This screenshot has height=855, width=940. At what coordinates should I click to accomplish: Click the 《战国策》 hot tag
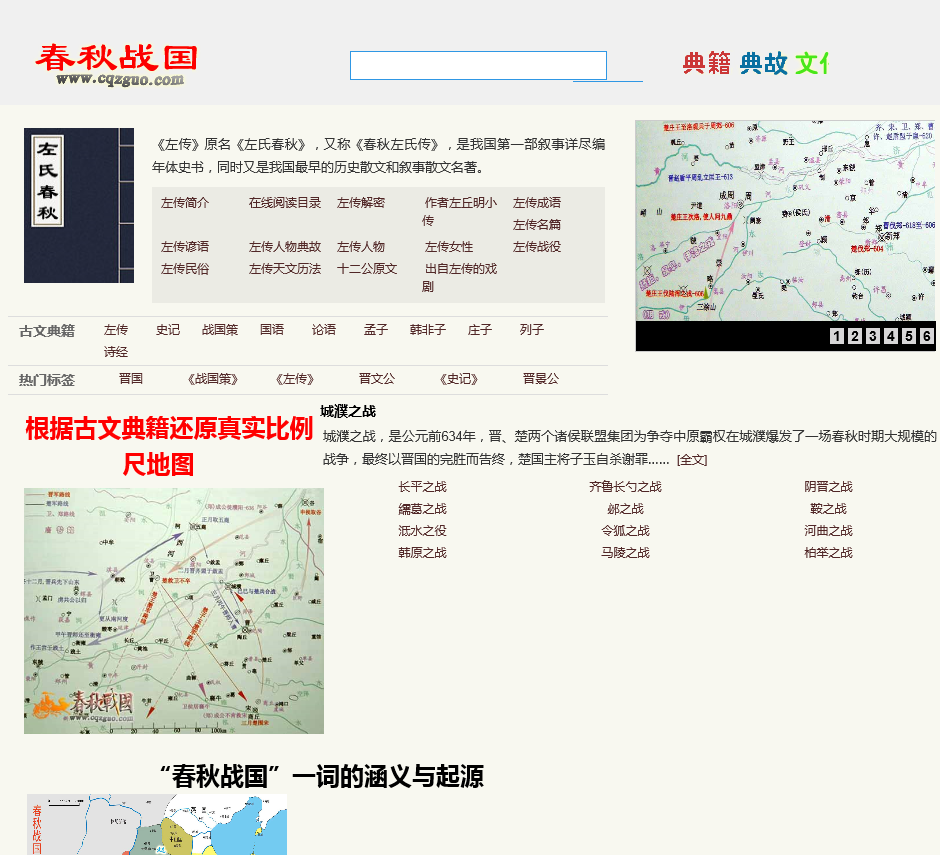pos(213,379)
